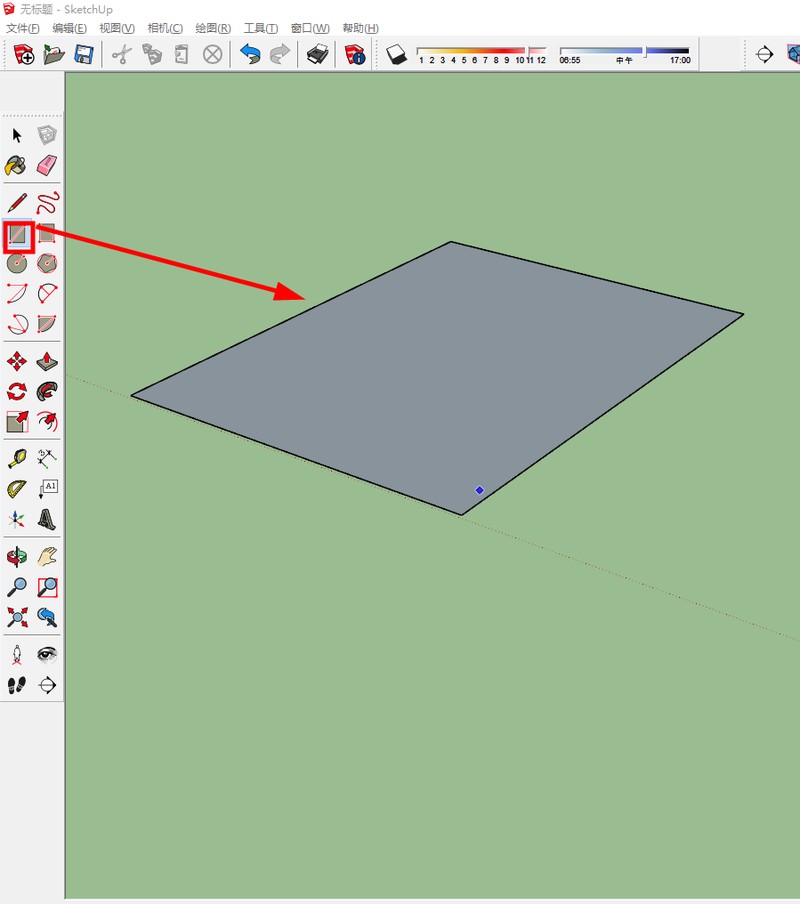This screenshot has height=904, width=800.
Task: Pick the Eraser tool
Action: (47, 165)
